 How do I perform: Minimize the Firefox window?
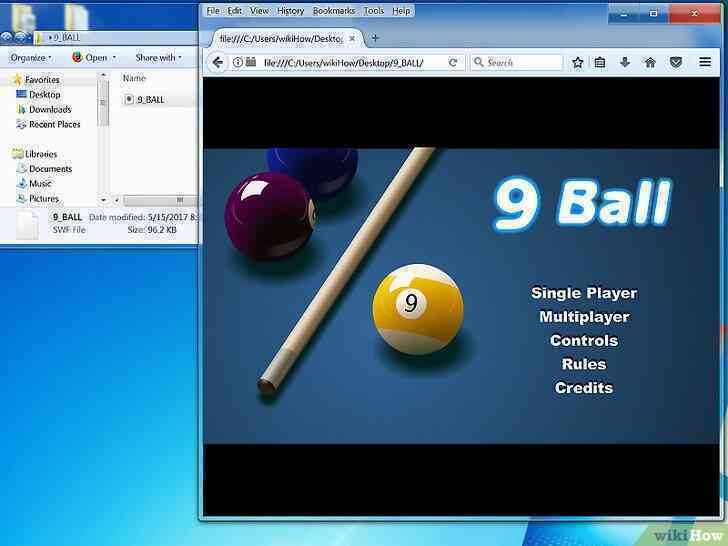624,14
